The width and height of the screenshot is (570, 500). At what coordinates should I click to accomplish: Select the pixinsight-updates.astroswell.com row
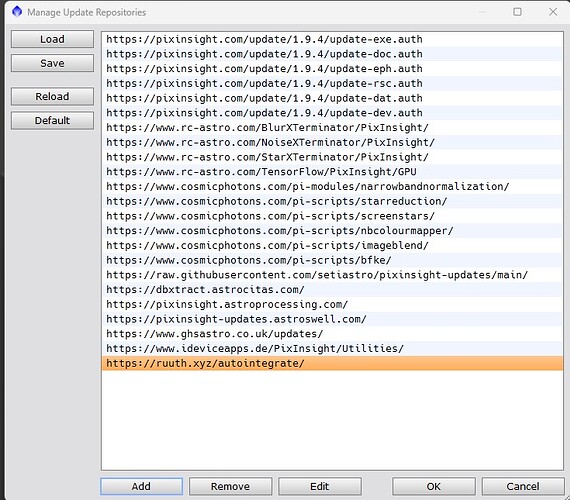[332, 319]
